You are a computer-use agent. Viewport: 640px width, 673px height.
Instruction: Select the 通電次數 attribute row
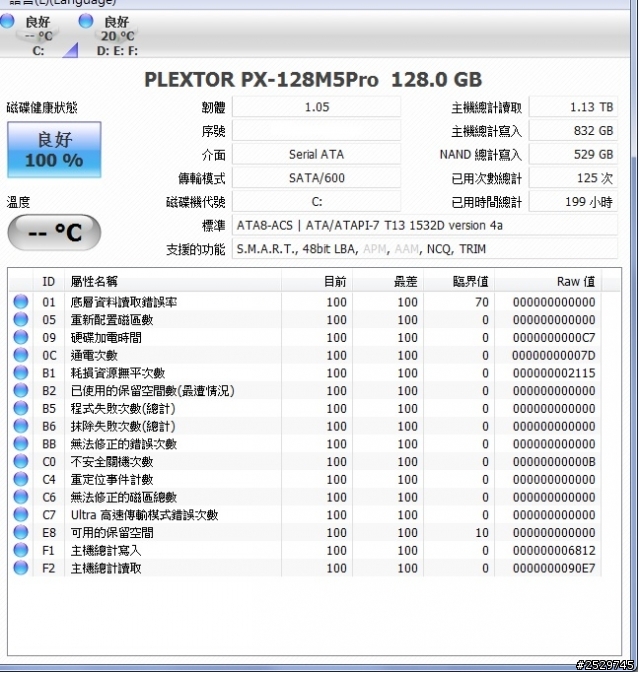coord(305,355)
